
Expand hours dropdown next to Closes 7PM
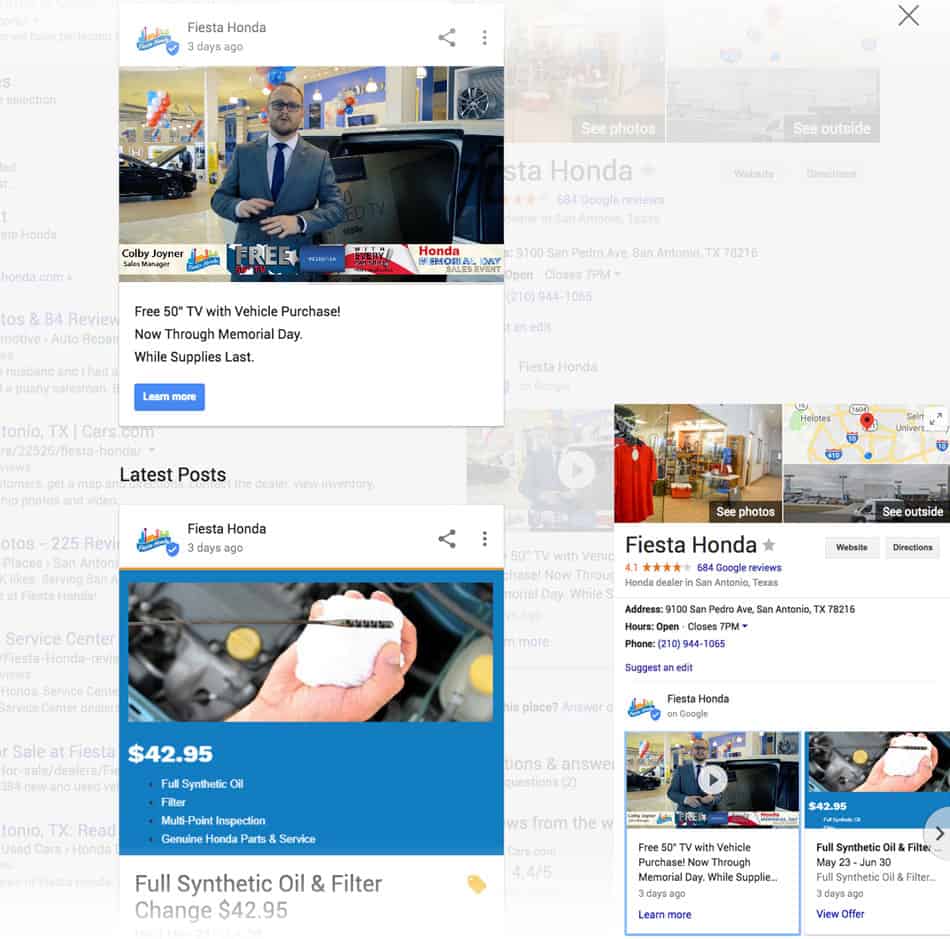745,626
